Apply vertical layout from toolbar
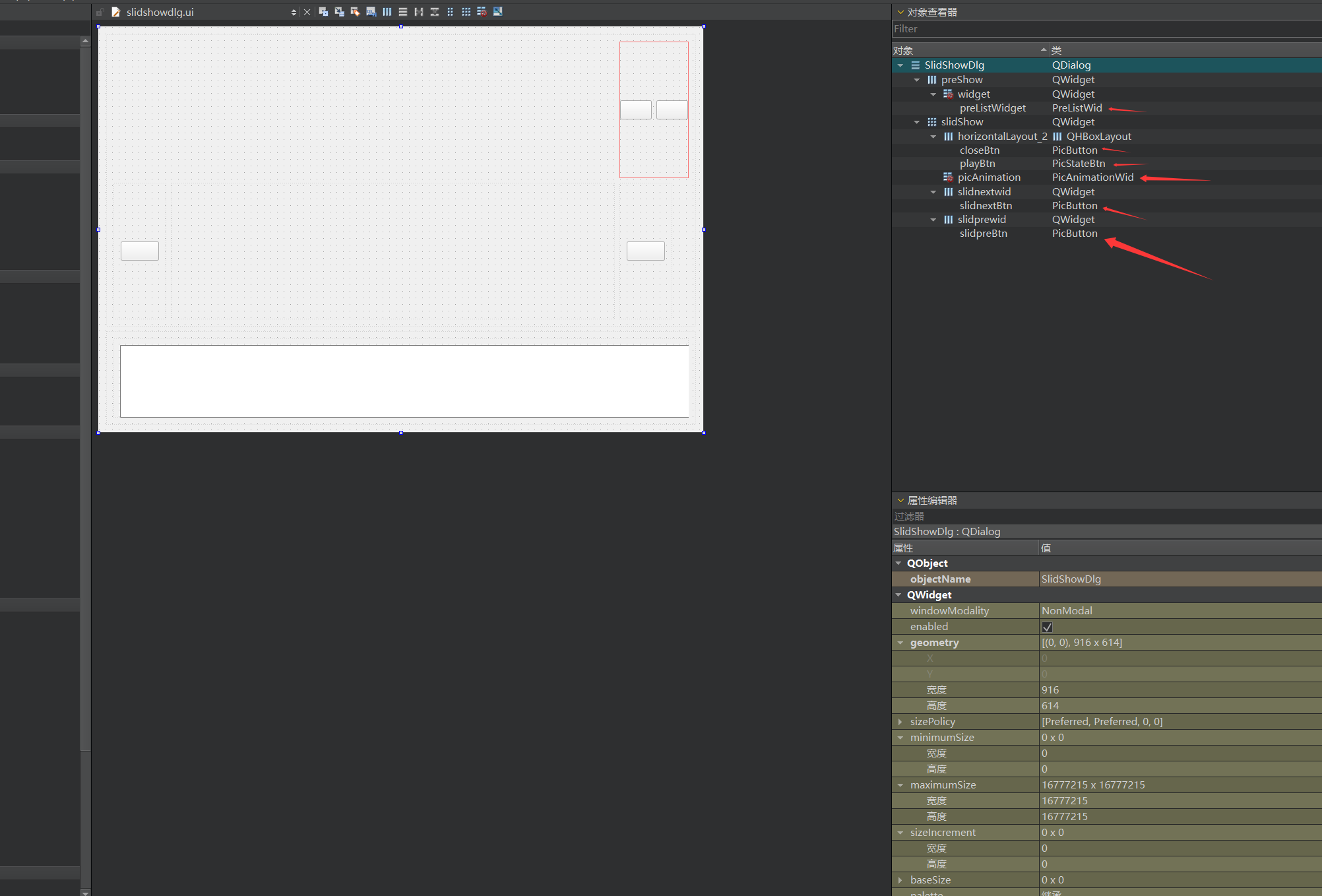Screen dimensions: 1322x896 (x=403, y=12)
